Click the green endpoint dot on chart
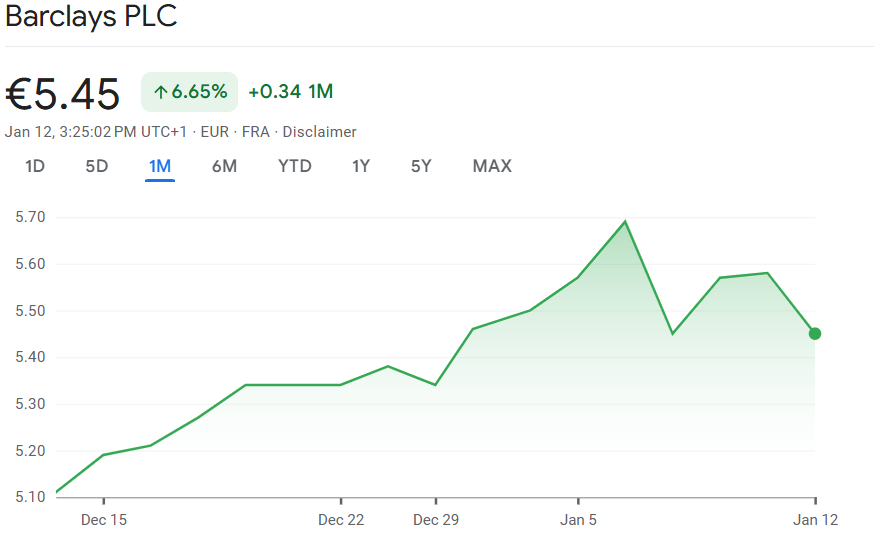The width and height of the screenshot is (874, 539). point(815,333)
